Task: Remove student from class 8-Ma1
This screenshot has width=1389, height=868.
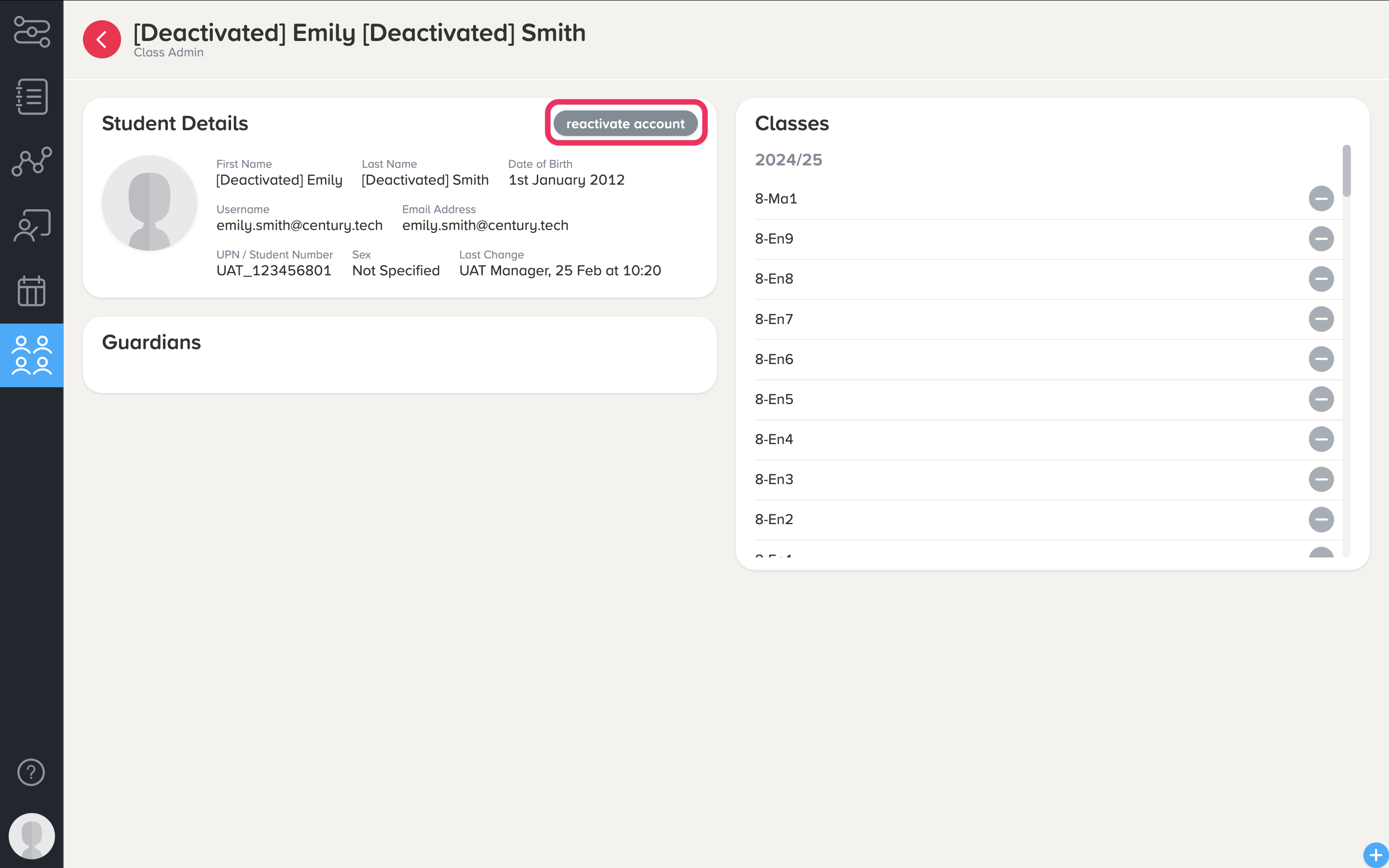Action: 1321,199
